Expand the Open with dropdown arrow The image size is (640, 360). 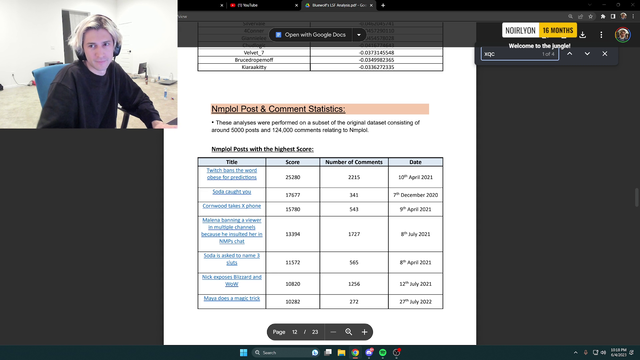[x=359, y=35]
